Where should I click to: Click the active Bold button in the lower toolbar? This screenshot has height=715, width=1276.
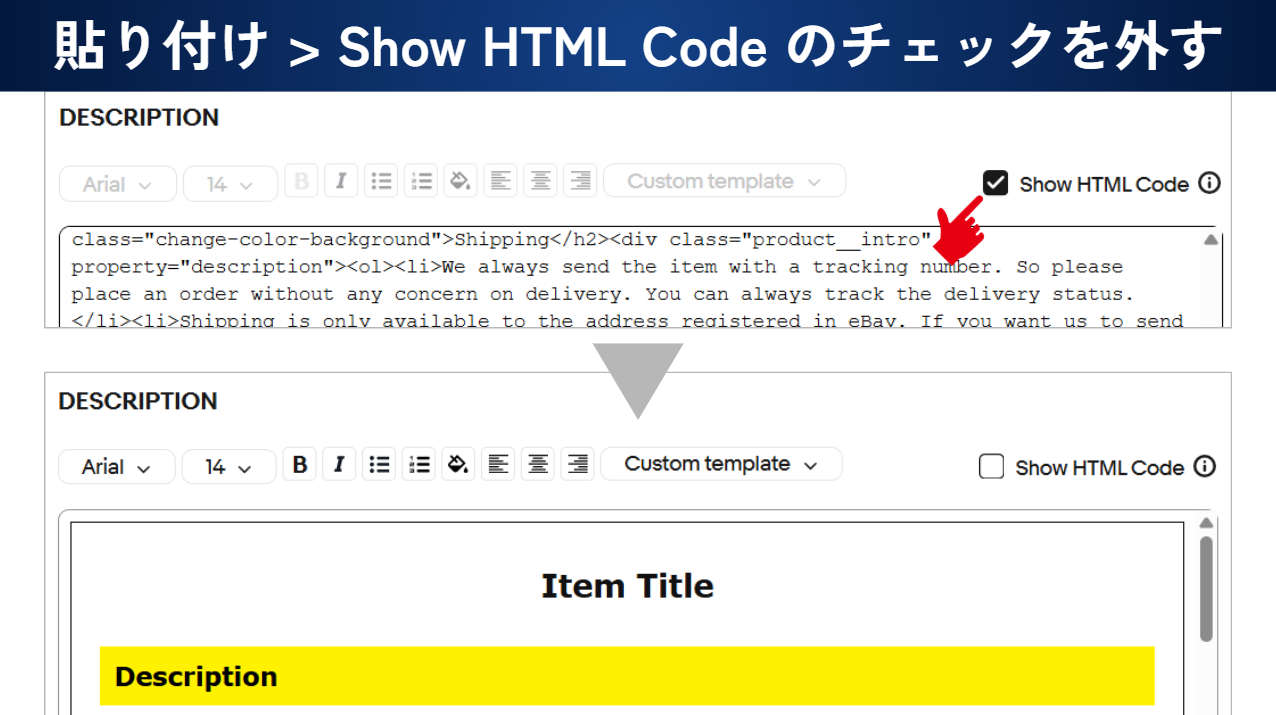click(299, 465)
